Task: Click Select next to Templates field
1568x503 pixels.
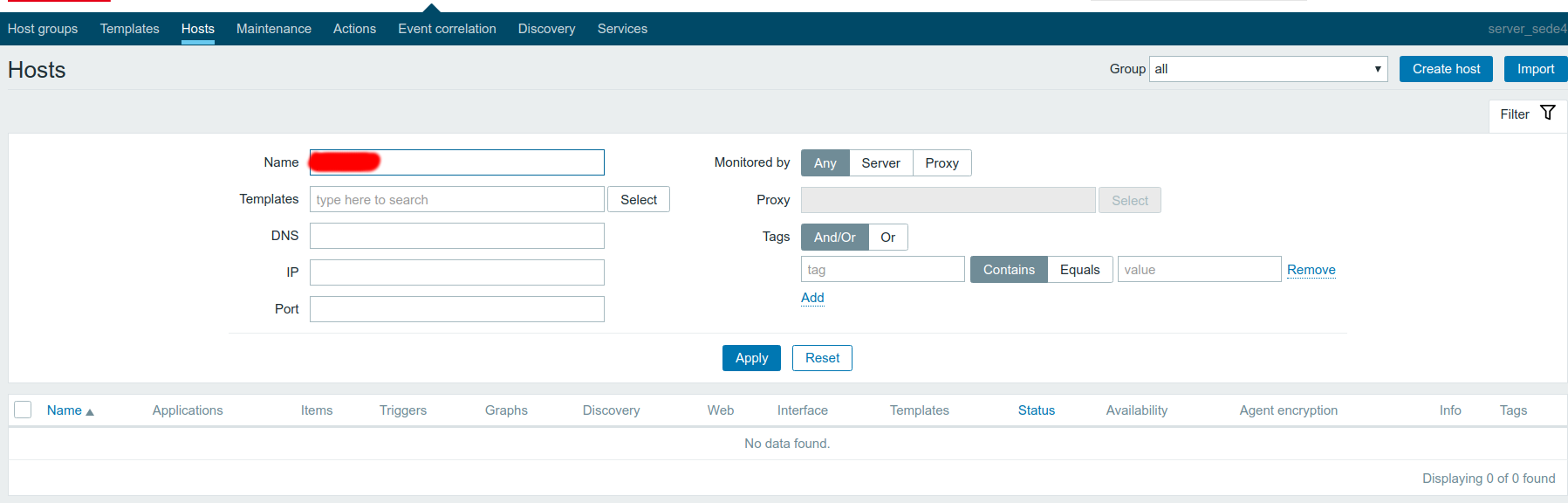Action: pos(638,200)
